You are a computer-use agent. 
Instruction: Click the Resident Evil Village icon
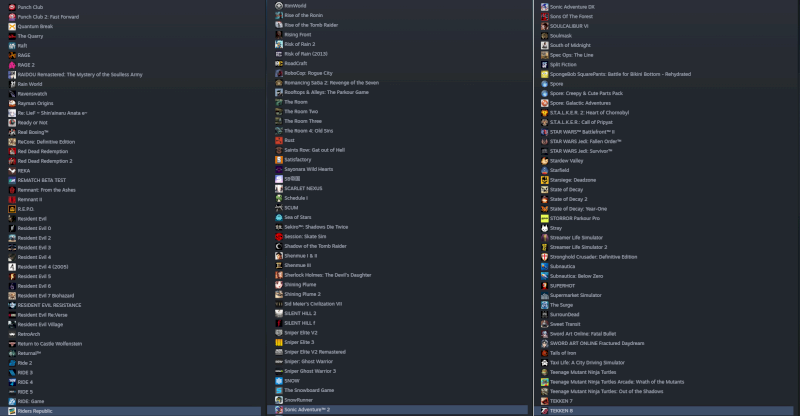(x=12, y=324)
